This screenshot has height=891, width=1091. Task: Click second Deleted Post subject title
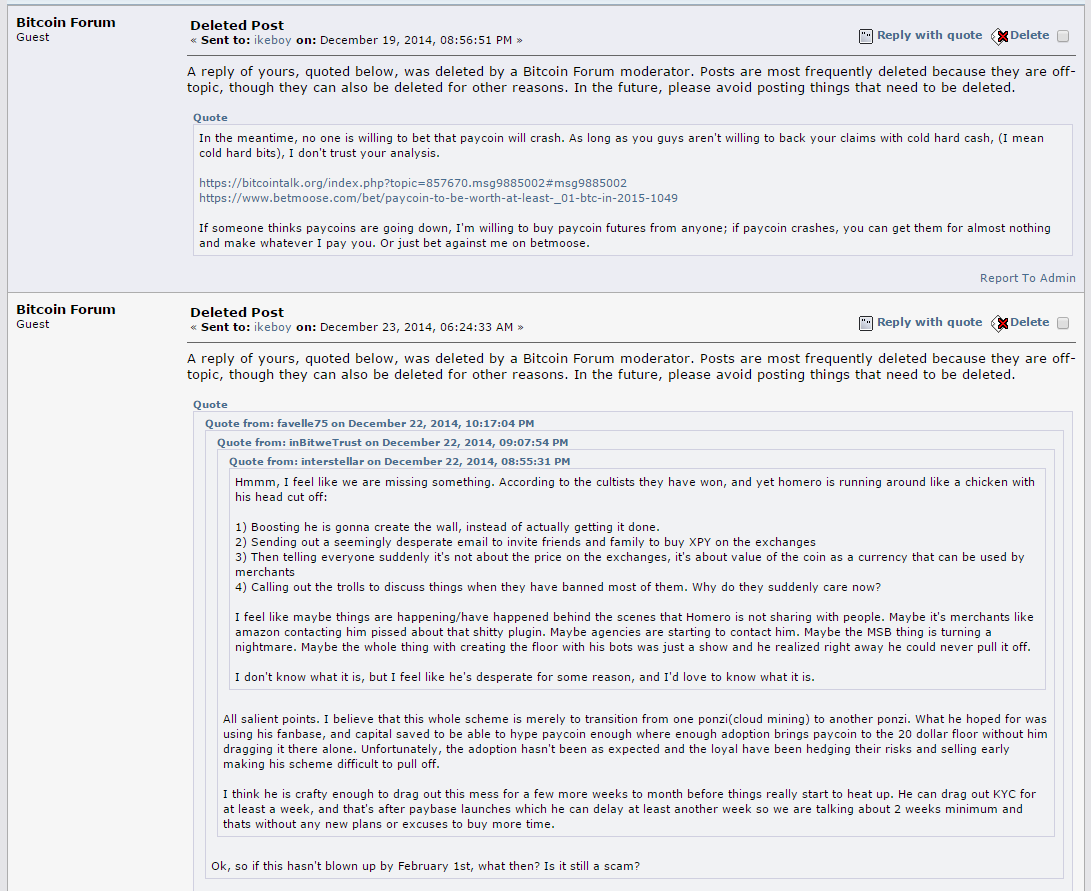(x=237, y=313)
